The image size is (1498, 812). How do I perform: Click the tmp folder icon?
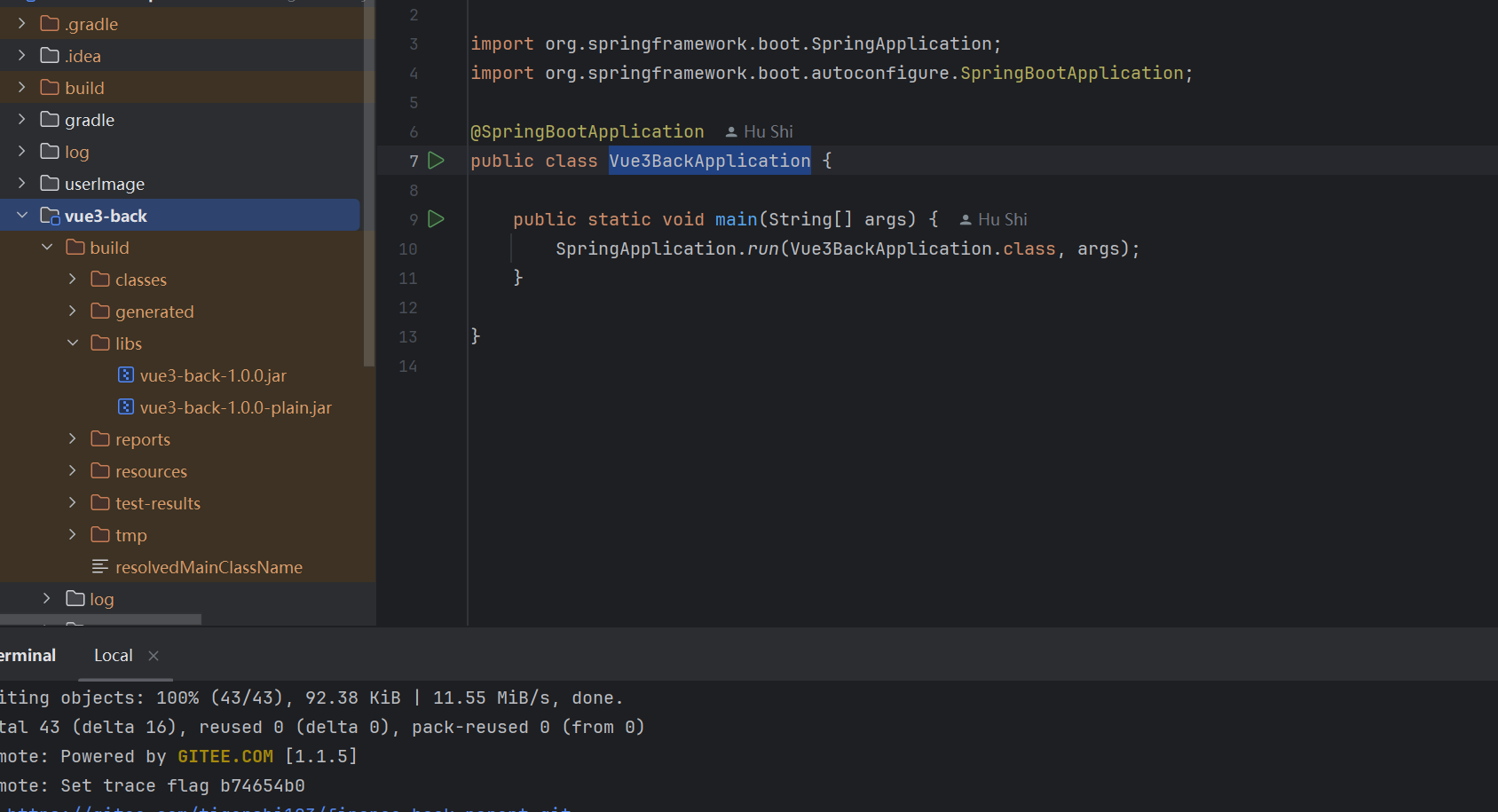pyautogui.click(x=100, y=535)
